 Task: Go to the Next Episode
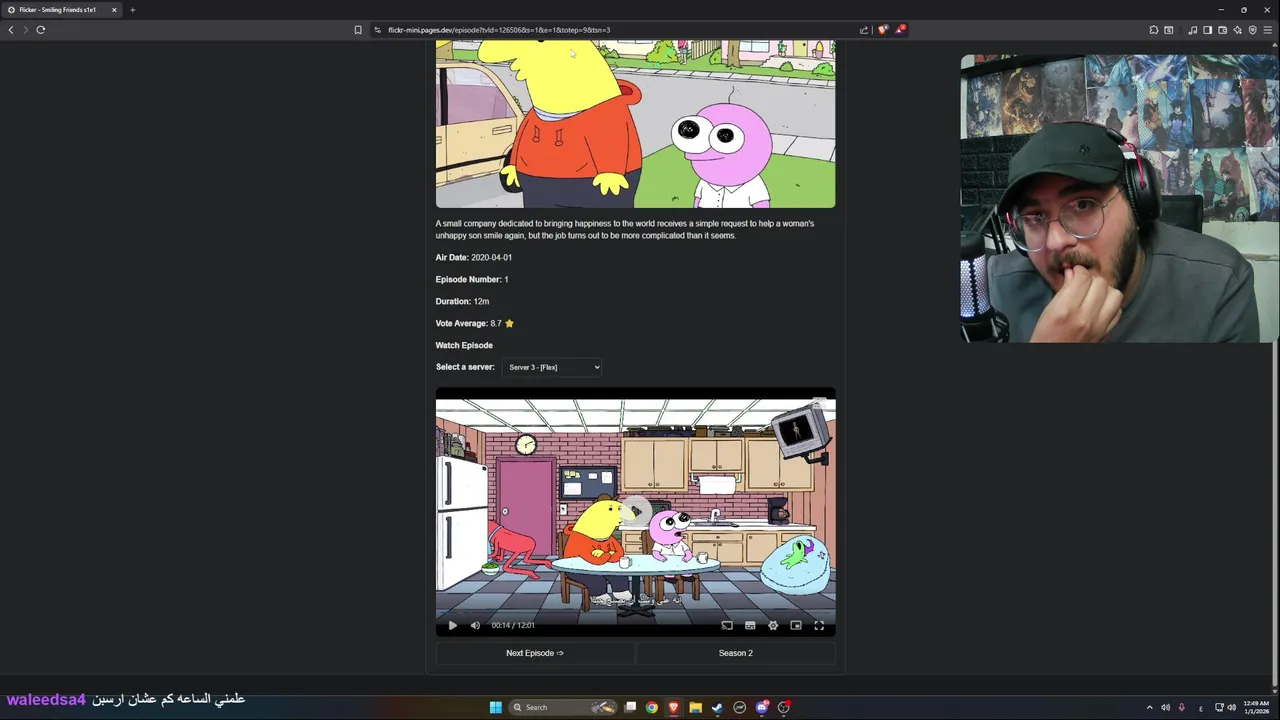[x=535, y=653]
